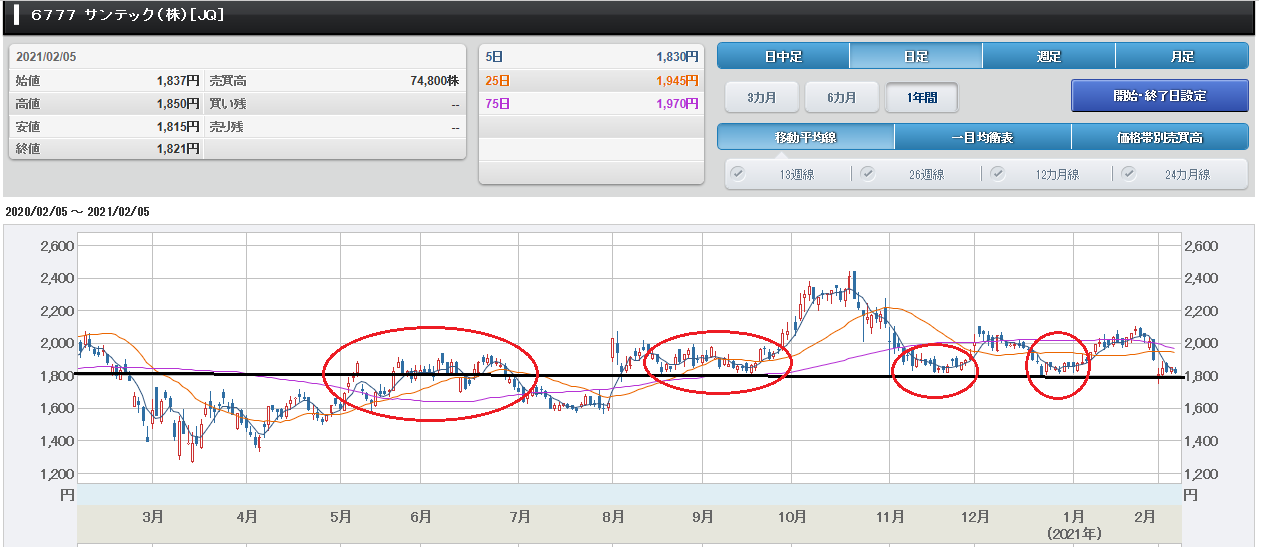This screenshot has width=1262, height=547.
Task: Open the 月足 monthly chart tab
Action: [x=1182, y=56]
